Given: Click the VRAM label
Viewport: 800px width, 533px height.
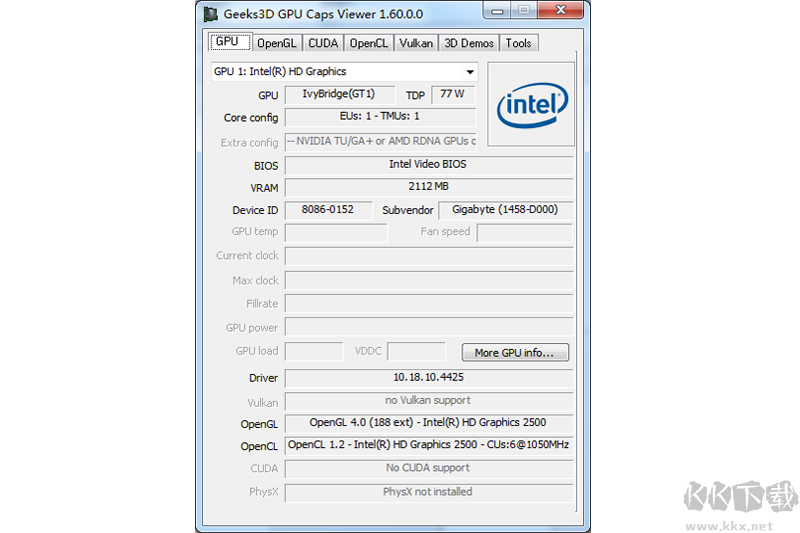Looking at the screenshot, I should click(x=264, y=188).
